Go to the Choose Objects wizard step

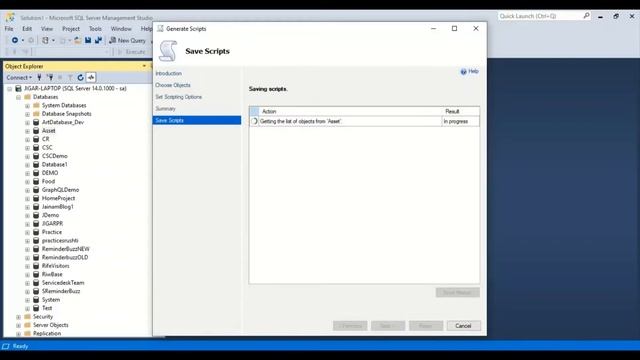click(173, 85)
